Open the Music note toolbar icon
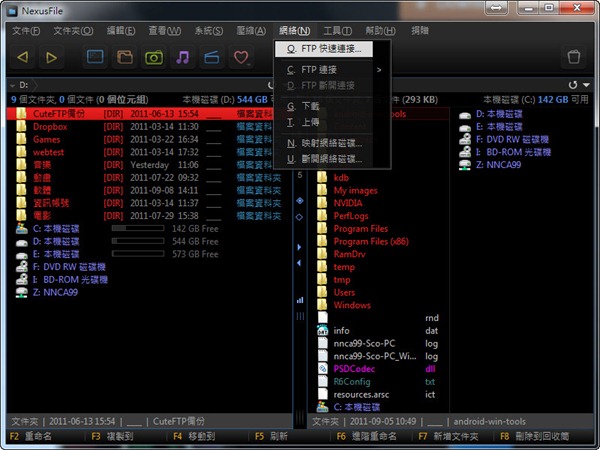Screen dimensions: 600x450 pos(183,57)
